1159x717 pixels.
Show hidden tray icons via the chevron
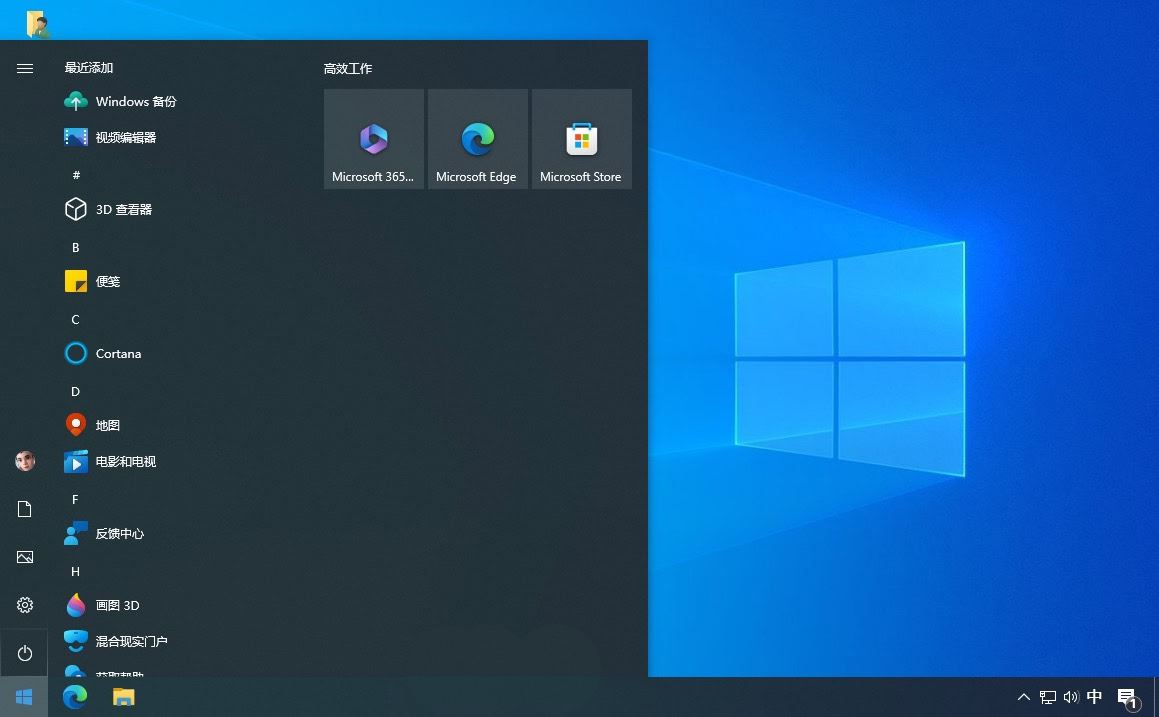pos(1023,696)
